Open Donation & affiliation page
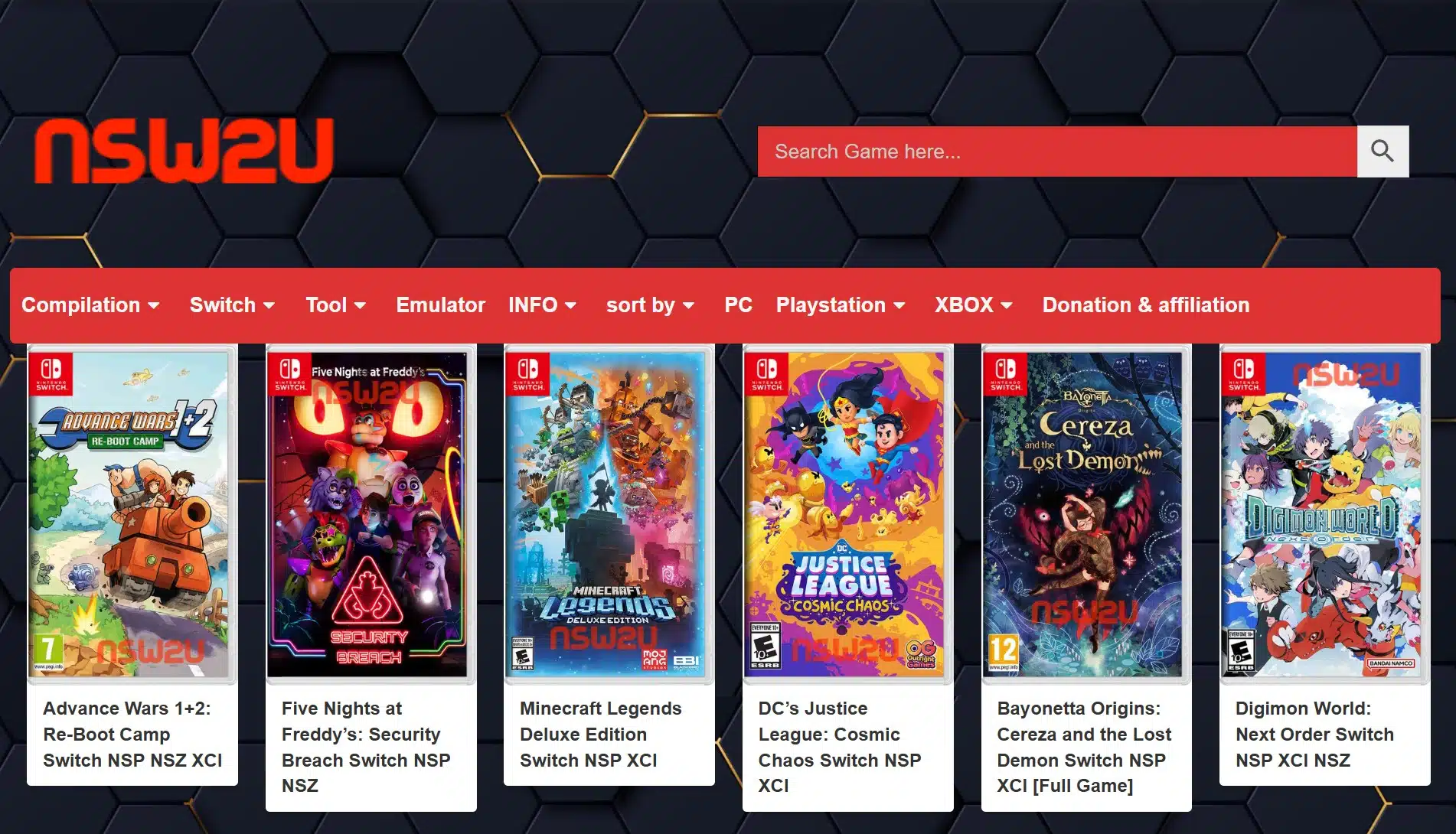Screen dimensions: 1456x834 (1145, 305)
